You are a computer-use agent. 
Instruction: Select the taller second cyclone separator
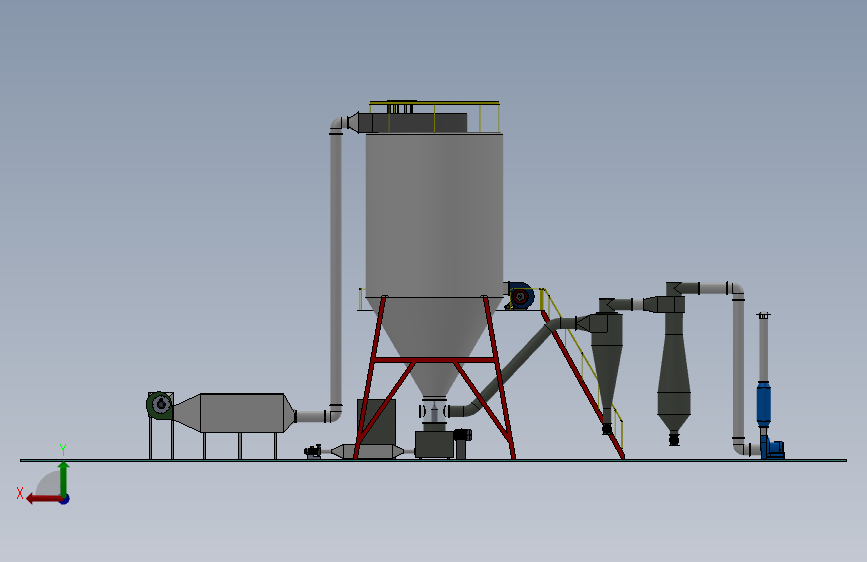(674, 365)
